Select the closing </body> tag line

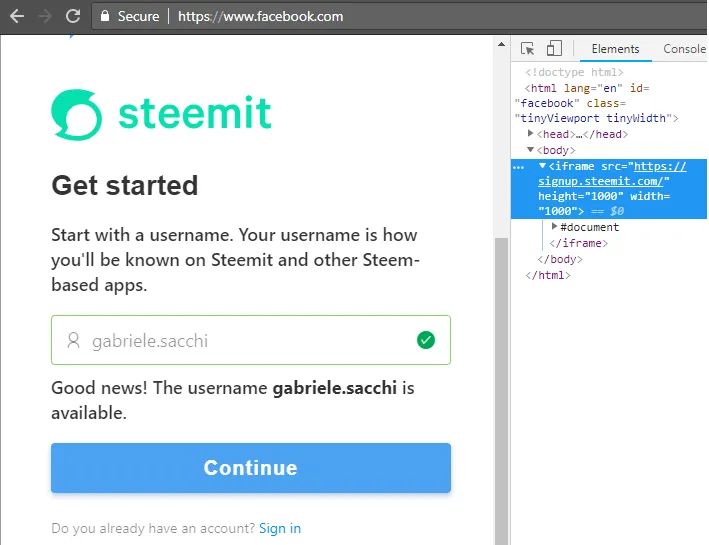(560, 259)
